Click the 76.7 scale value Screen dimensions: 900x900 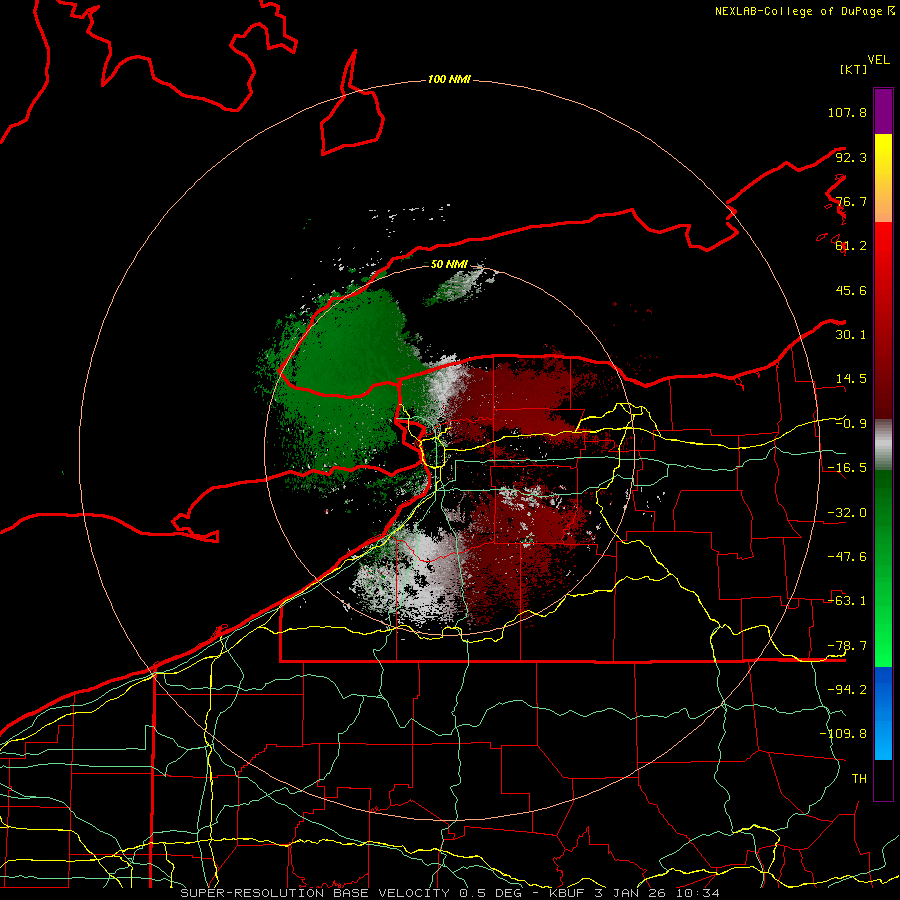coord(851,201)
